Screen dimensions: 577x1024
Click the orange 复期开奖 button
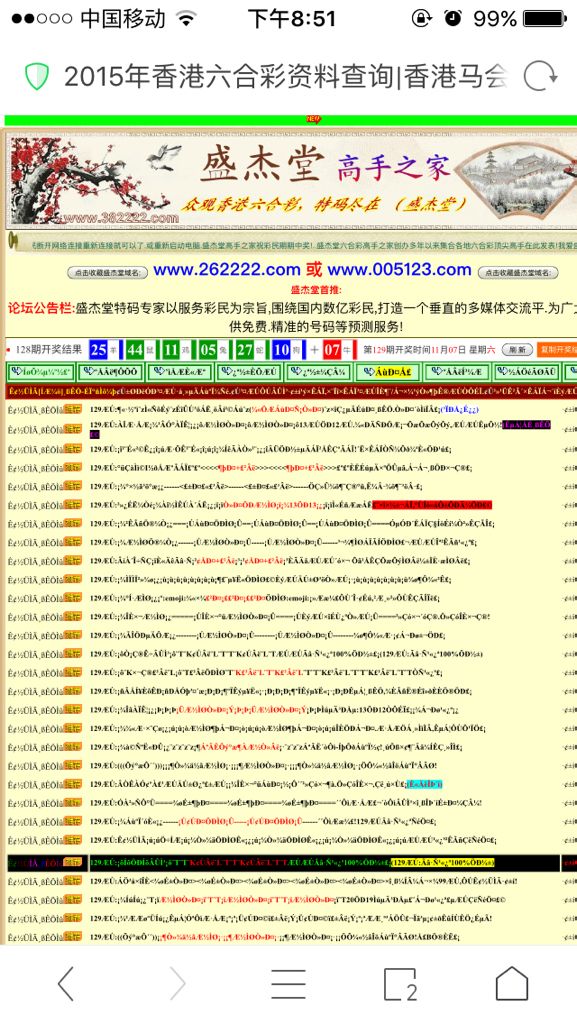click(x=557, y=349)
